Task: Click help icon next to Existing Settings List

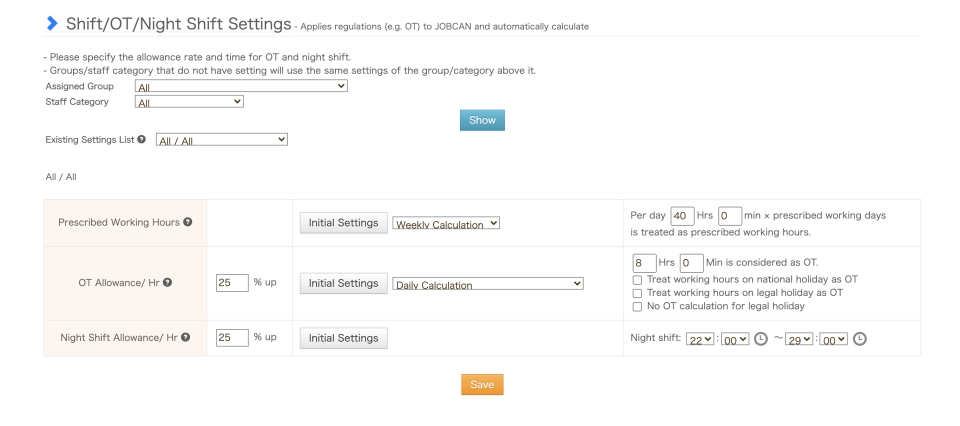Action: click(x=143, y=139)
